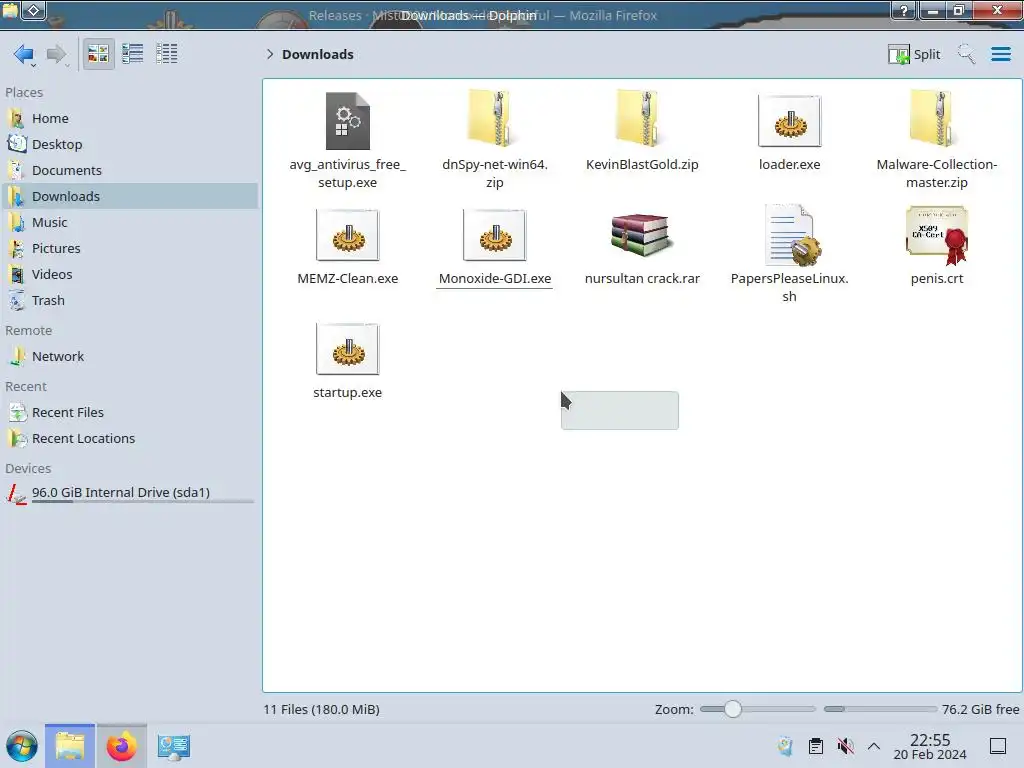This screenshot has height=768, width=1024.
Task: Select MEMZ-Clean.exe file icon
Action: point(347,235)
